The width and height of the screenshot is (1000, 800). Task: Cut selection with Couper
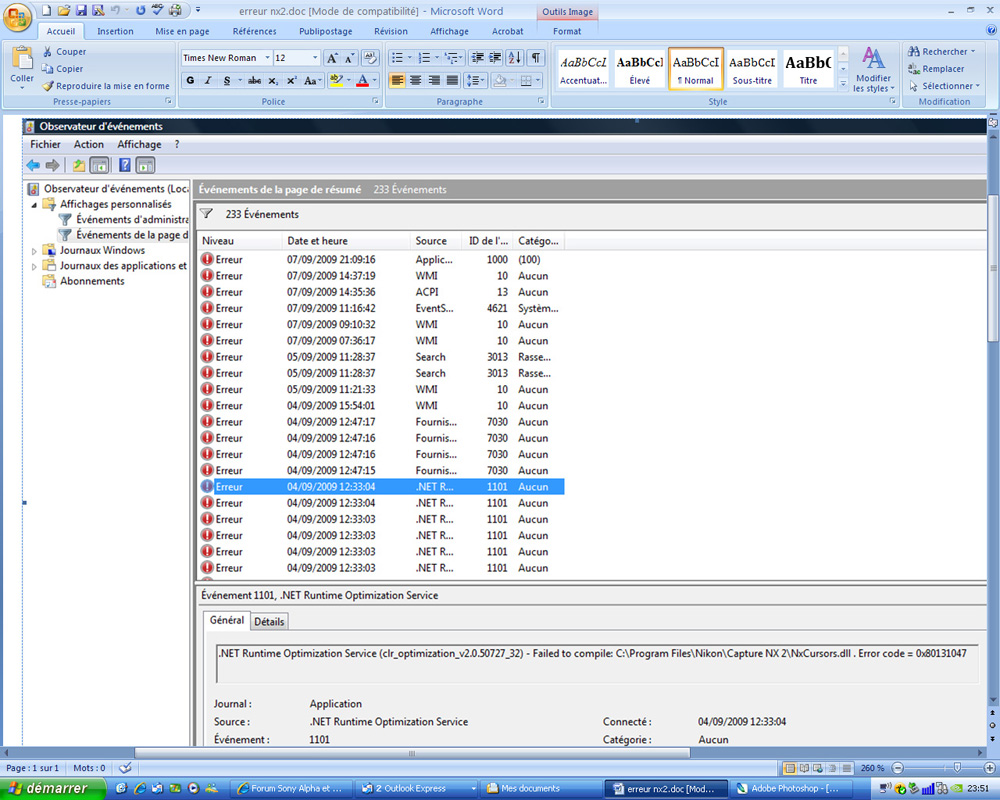[64, 52]
